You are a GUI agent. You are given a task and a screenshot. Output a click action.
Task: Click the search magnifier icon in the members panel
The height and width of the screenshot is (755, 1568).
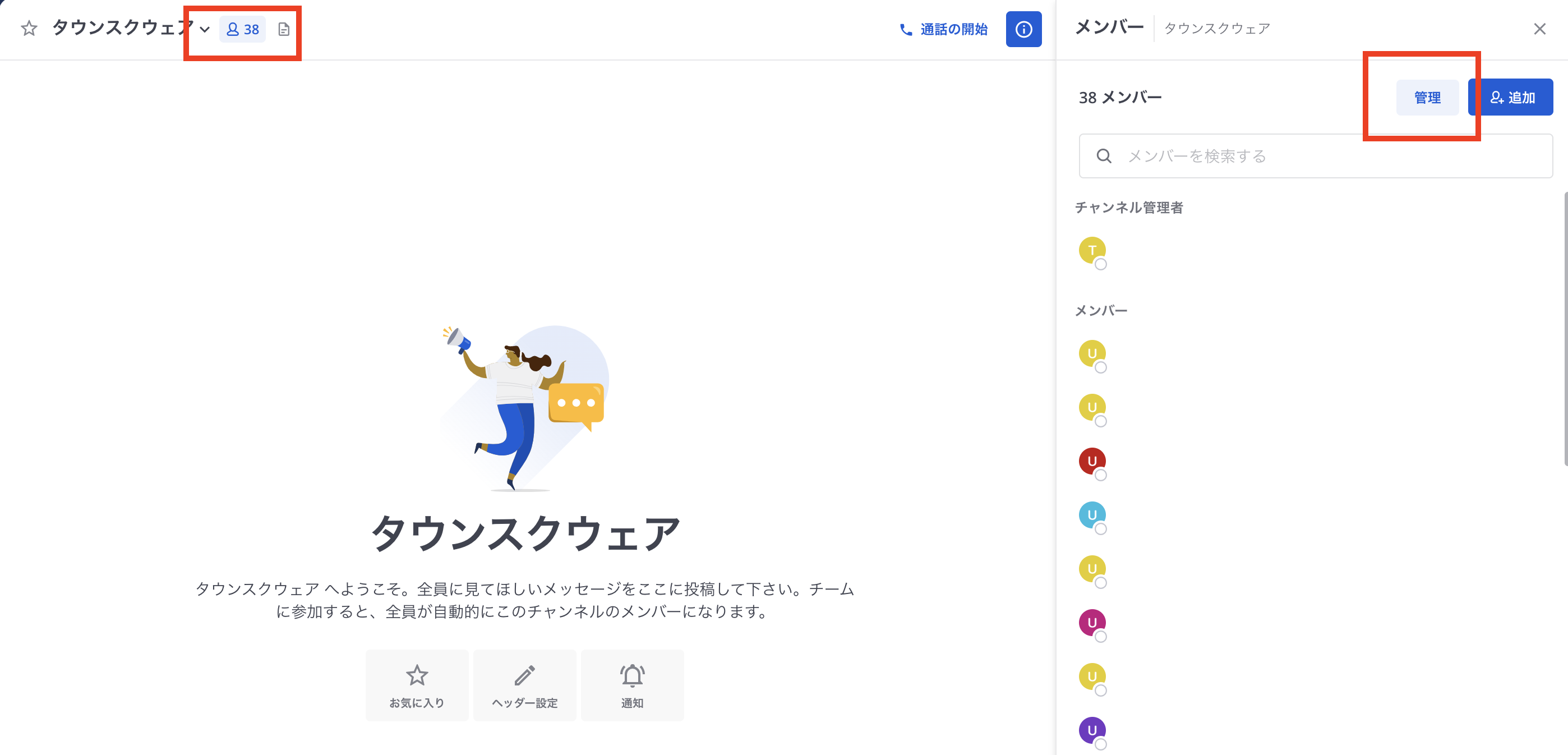click(x=1104, y=156)
